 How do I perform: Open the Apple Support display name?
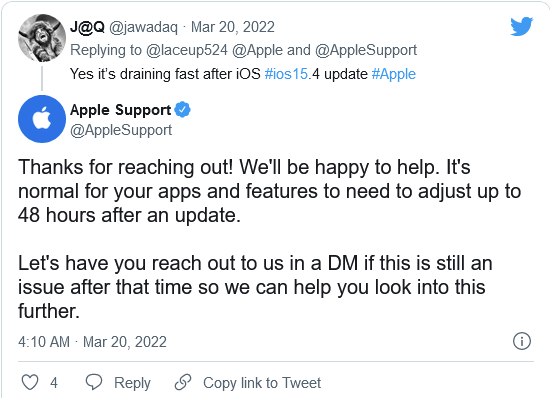click(120, 110)
